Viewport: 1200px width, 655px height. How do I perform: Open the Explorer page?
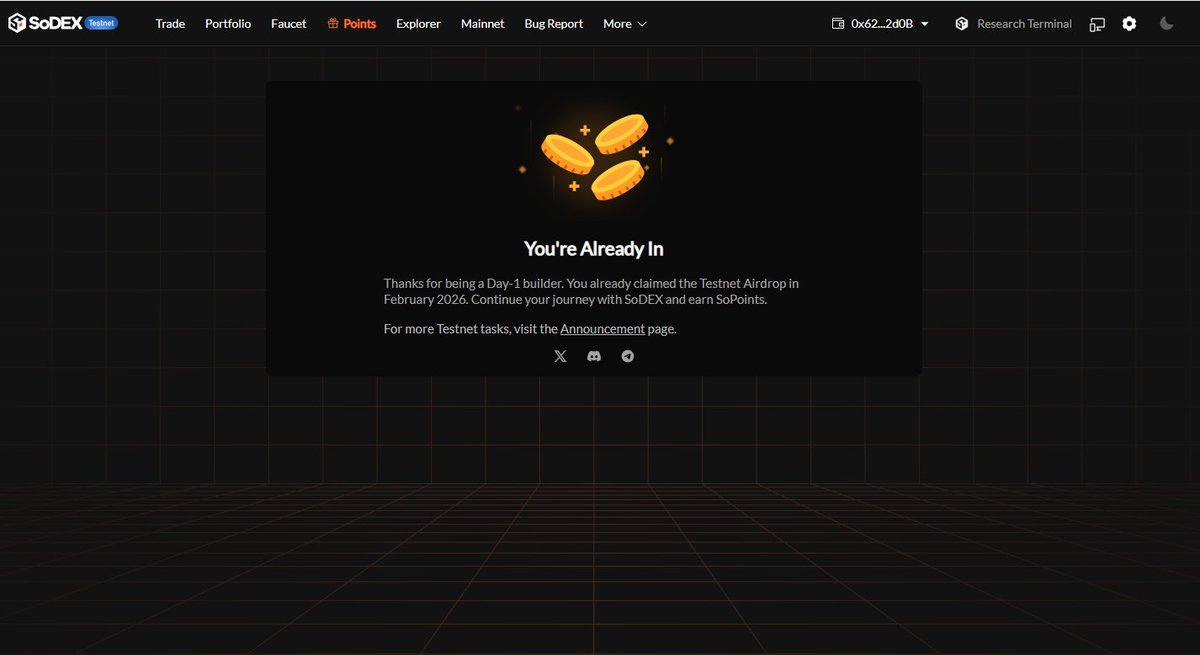[x=418, y=23]
